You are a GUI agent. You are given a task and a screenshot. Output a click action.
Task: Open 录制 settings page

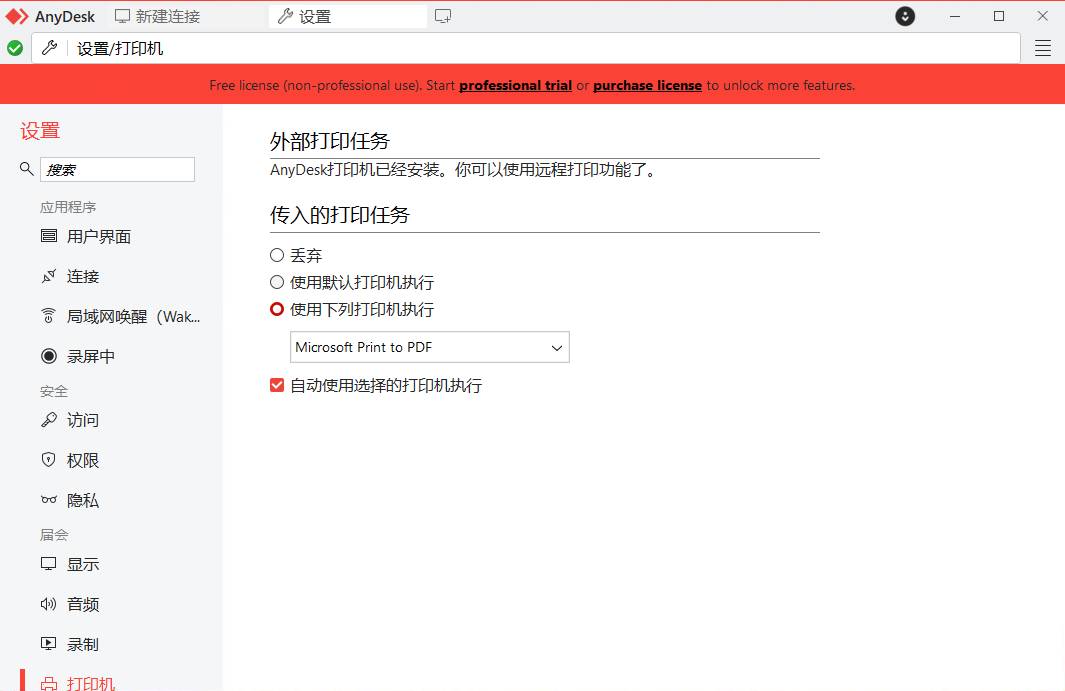(x=83, y=645)
